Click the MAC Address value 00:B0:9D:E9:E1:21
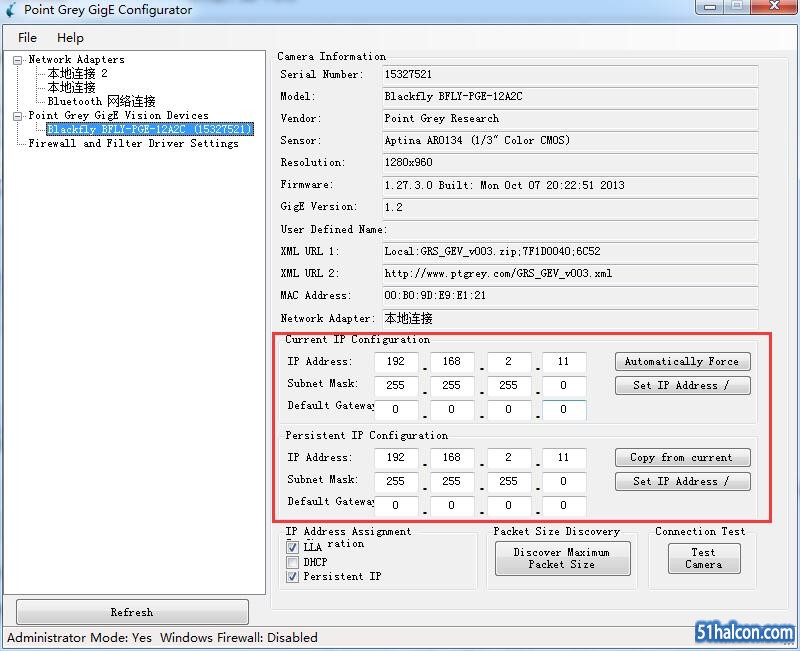The image size is (800, 651). (570, 295)
